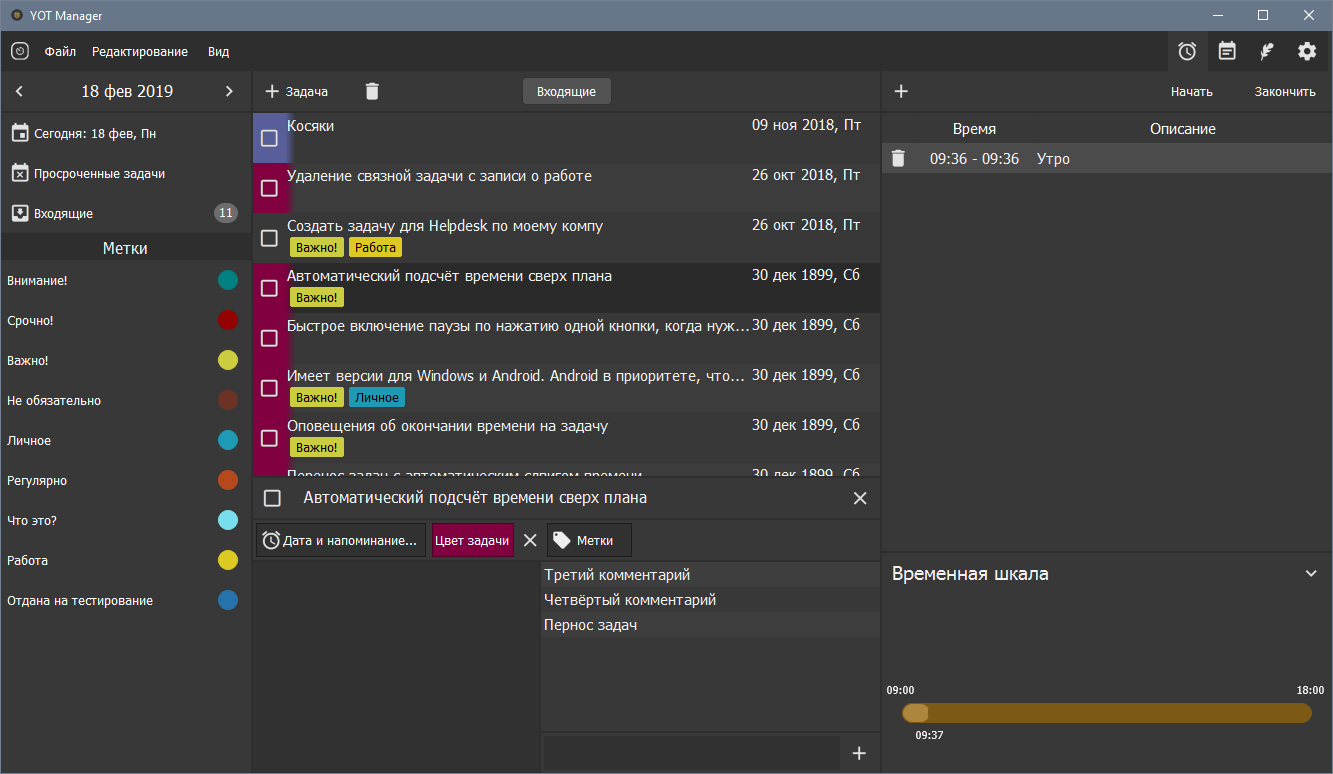Click the trash icon next to Задача button
This screenshot has height=774, width=1333.
pyautogui.click(x=372, y=91)
